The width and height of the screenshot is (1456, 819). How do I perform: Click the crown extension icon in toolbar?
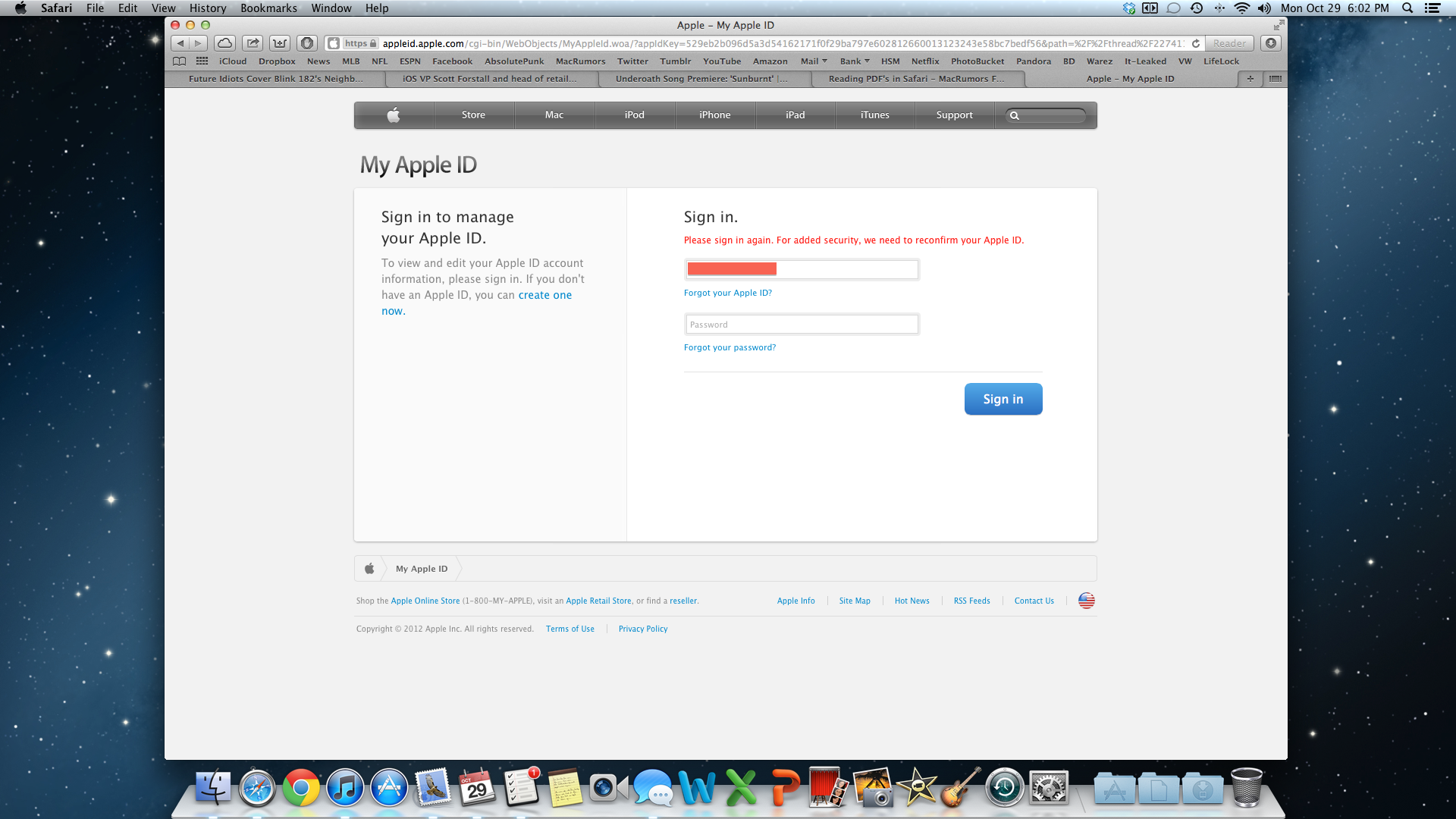[280, 43]
